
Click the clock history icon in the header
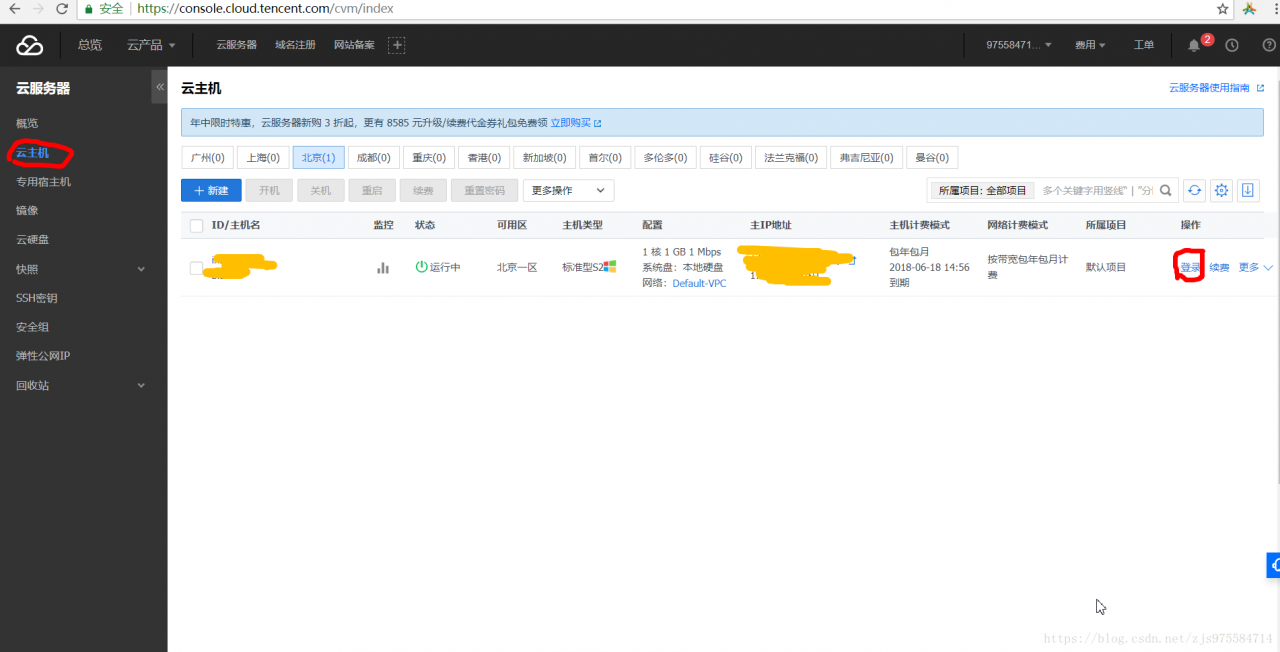coord(1232,45)
